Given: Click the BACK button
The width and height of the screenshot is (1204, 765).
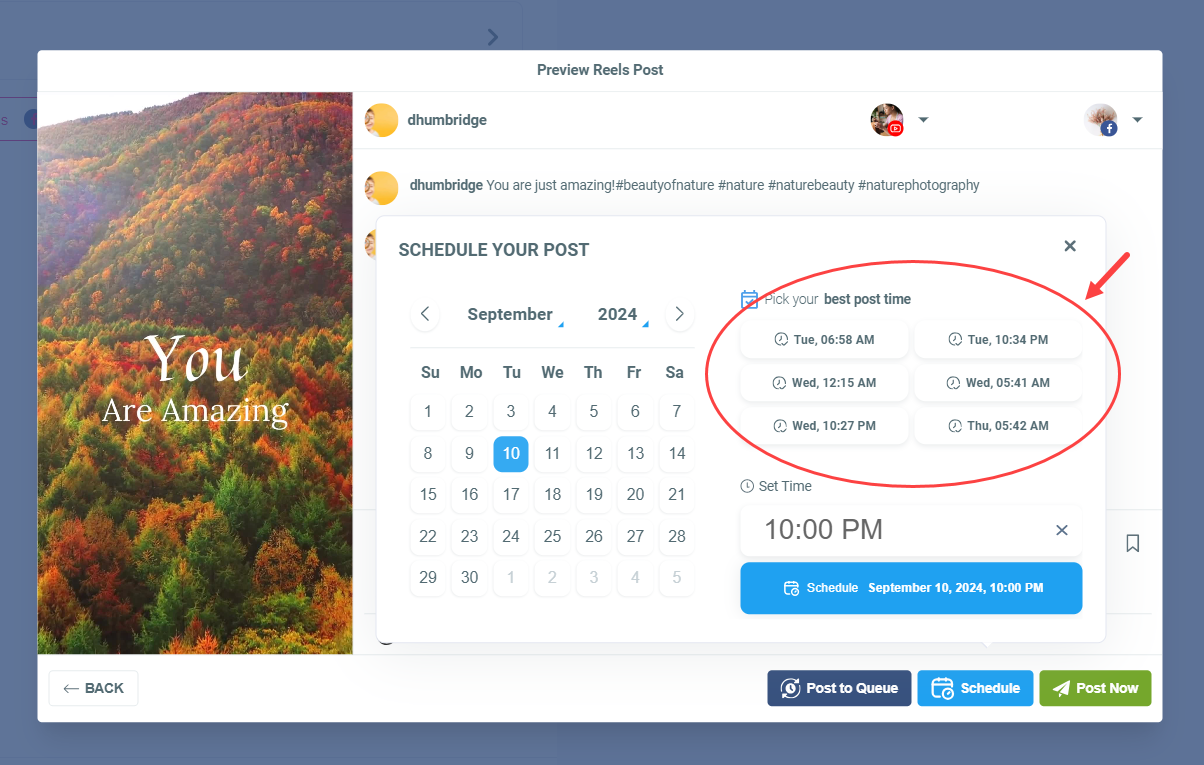Looking at the screenshot, I should (93, 688).
